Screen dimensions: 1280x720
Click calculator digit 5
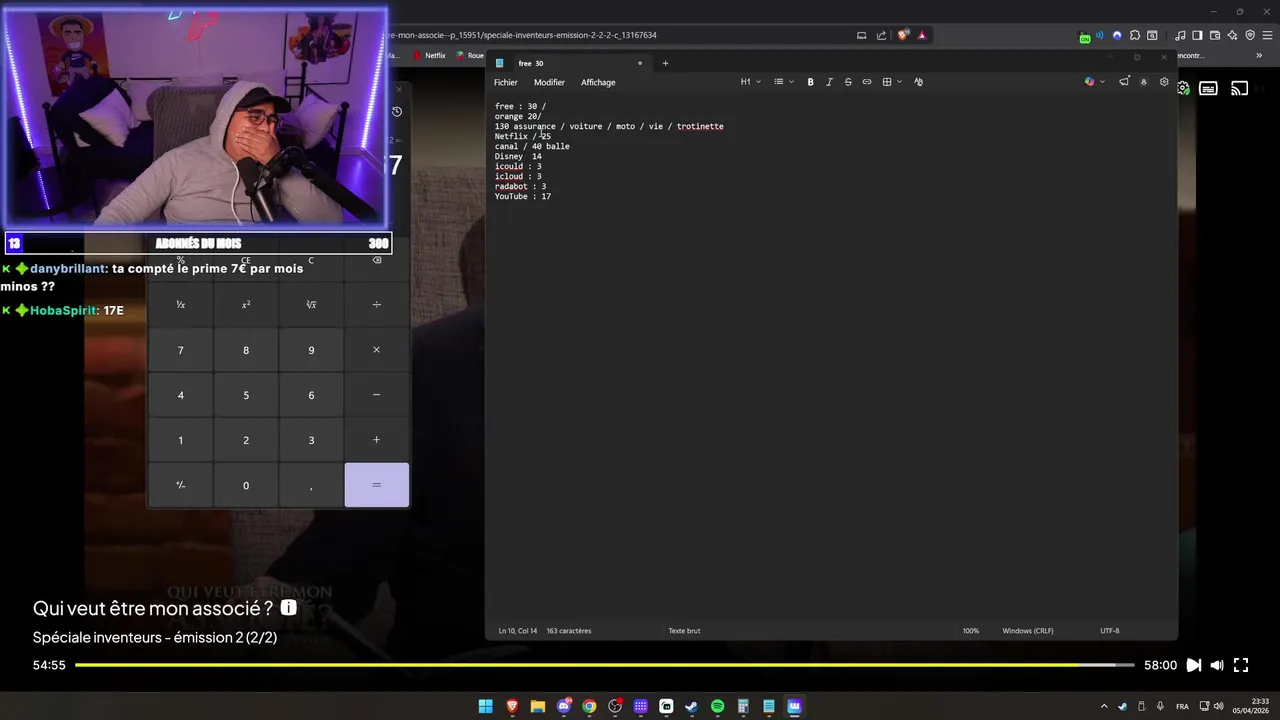pos(246,395)
